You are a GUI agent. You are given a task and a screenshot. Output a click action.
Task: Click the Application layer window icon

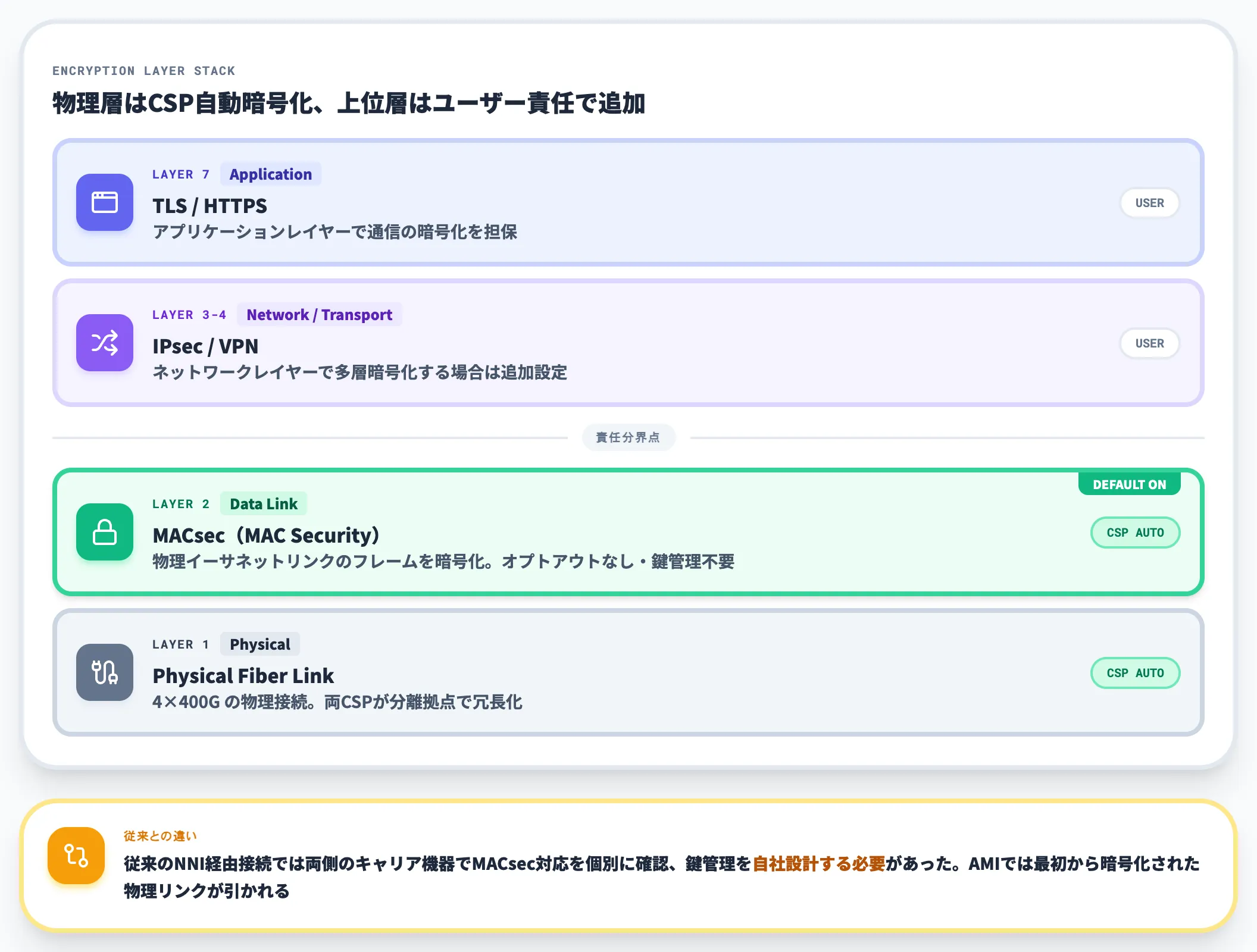tap(105, 202)
